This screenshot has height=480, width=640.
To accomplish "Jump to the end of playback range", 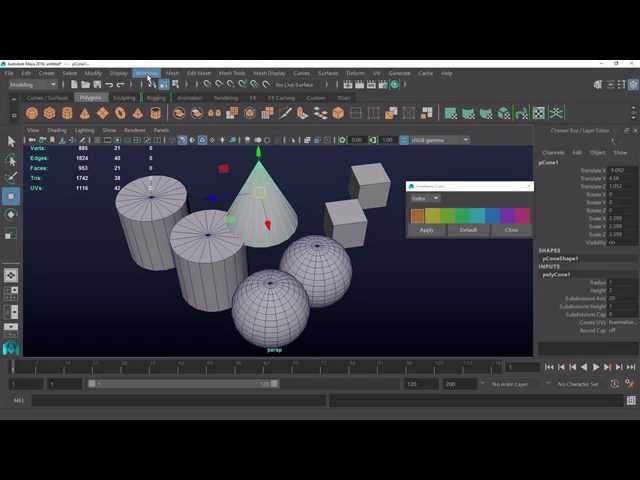I will pos(631,367).
